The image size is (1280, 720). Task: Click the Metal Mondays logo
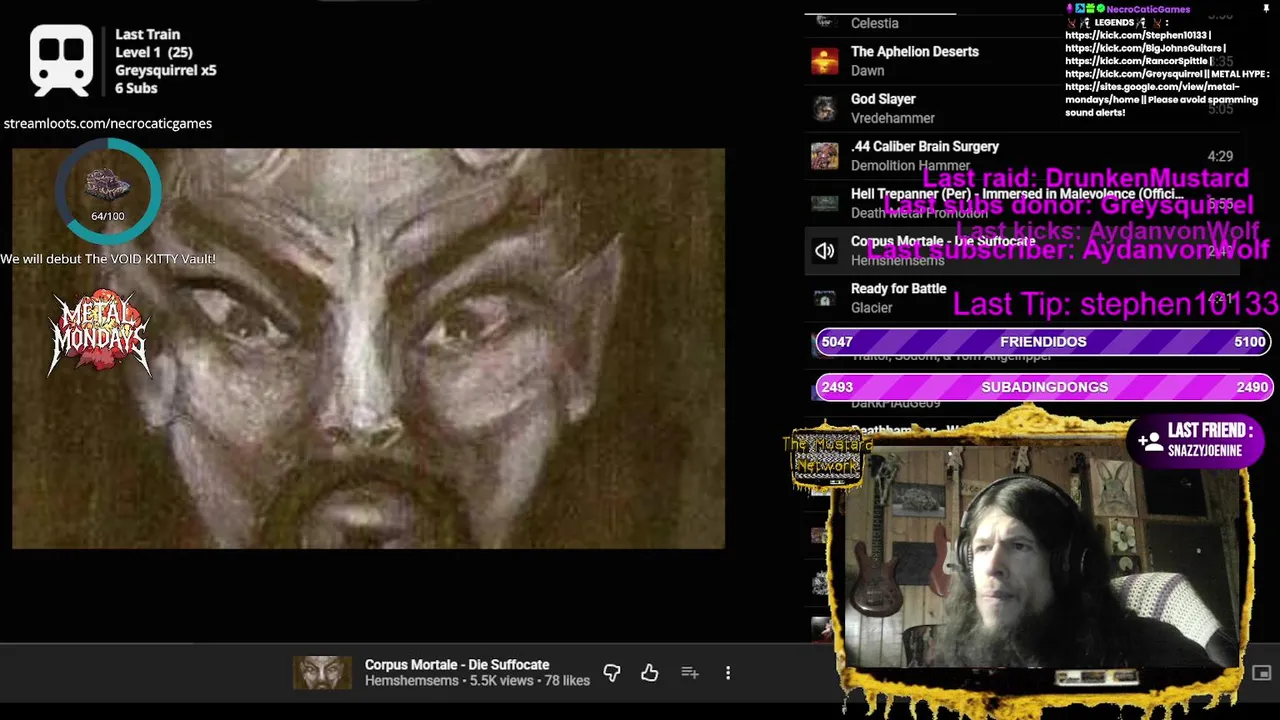coord(99,333)
